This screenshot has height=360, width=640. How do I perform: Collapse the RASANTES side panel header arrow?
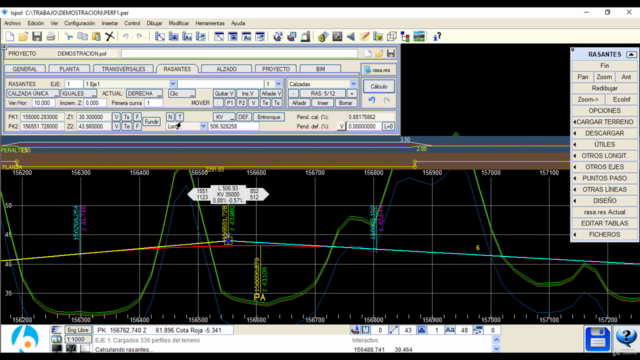pos(631,54)
